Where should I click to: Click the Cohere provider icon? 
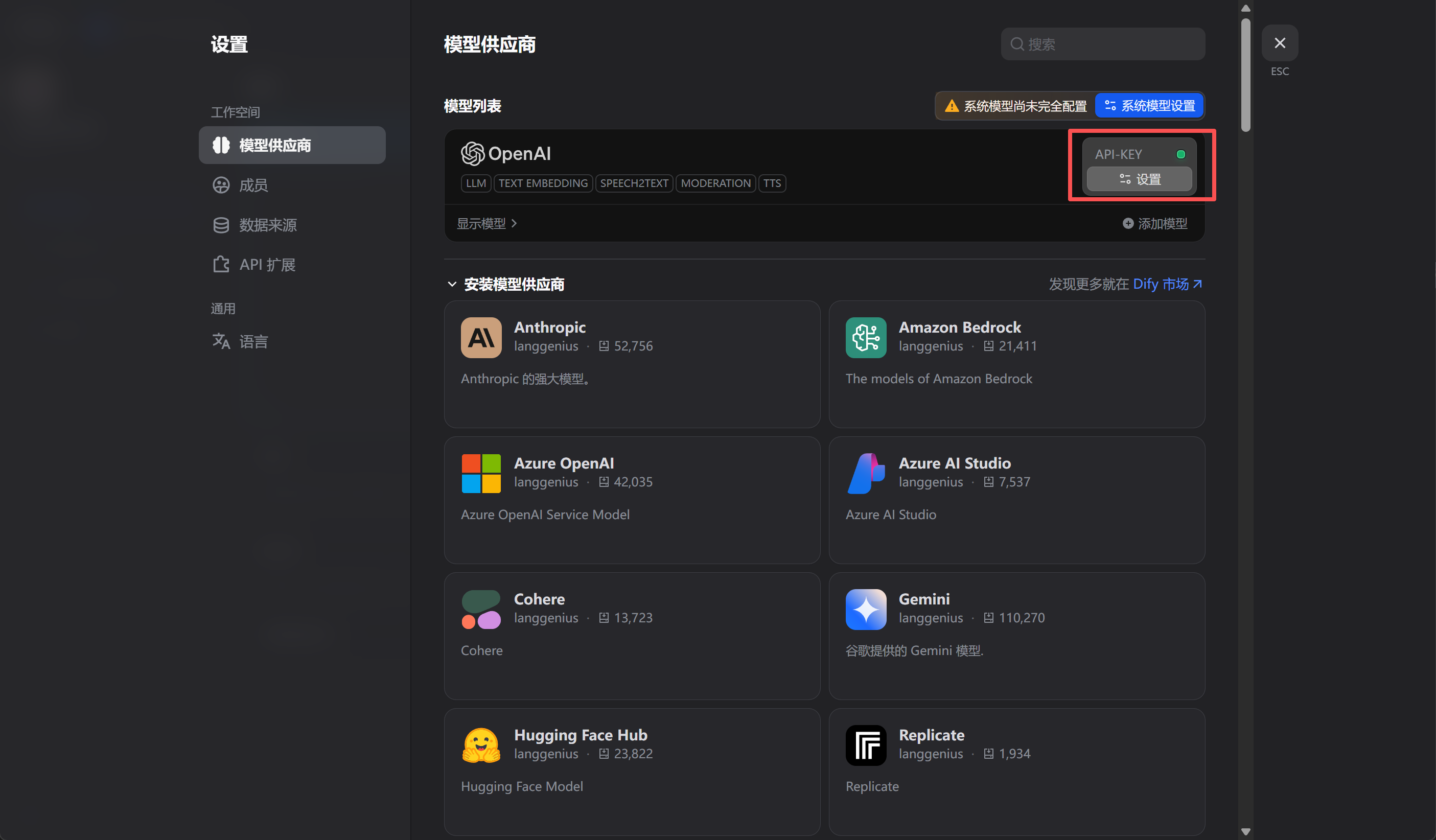pos(481,609)
